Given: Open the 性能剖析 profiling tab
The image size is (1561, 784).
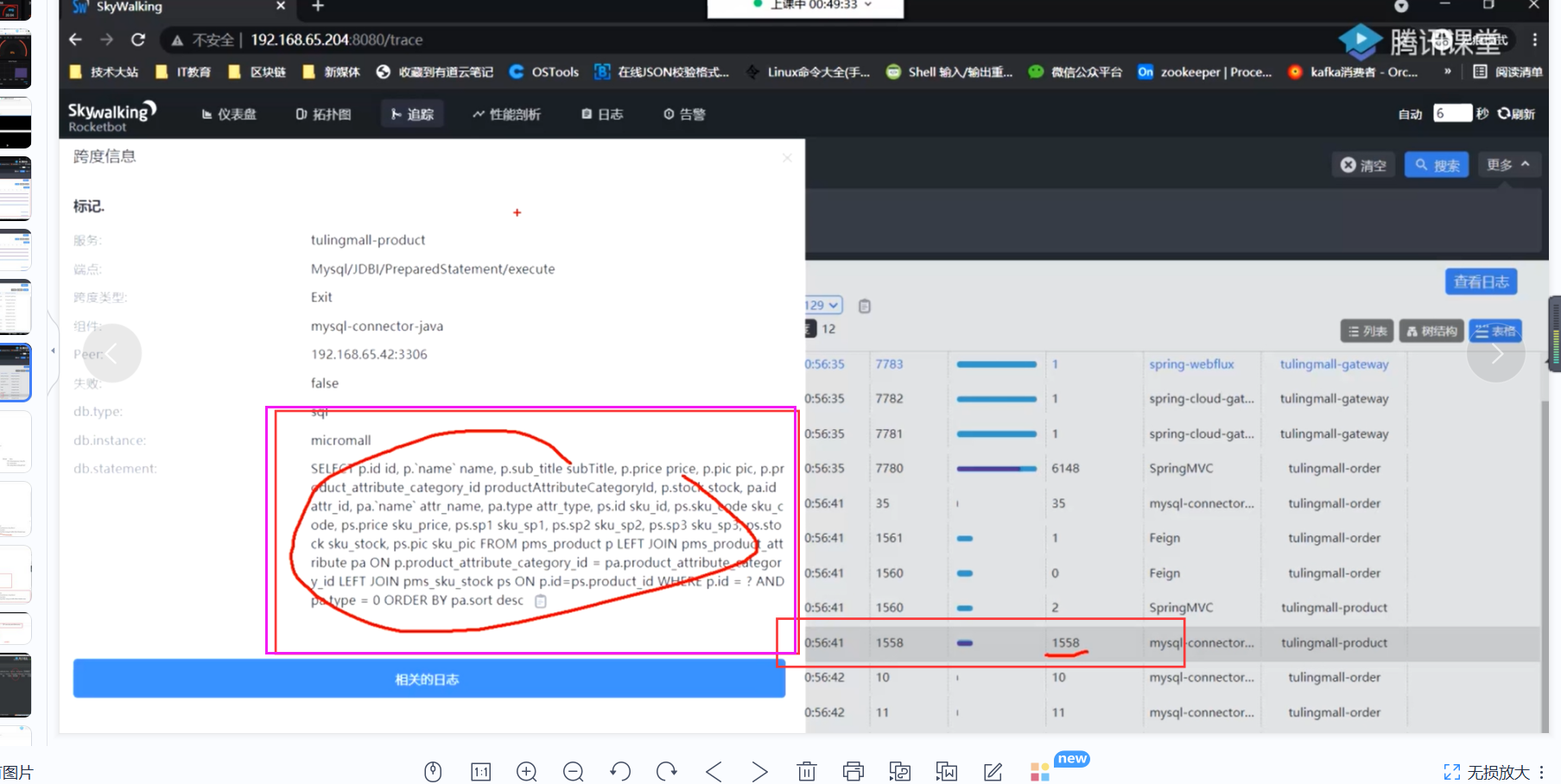Looking at the screenshot, I should click(x=507, y=114).
